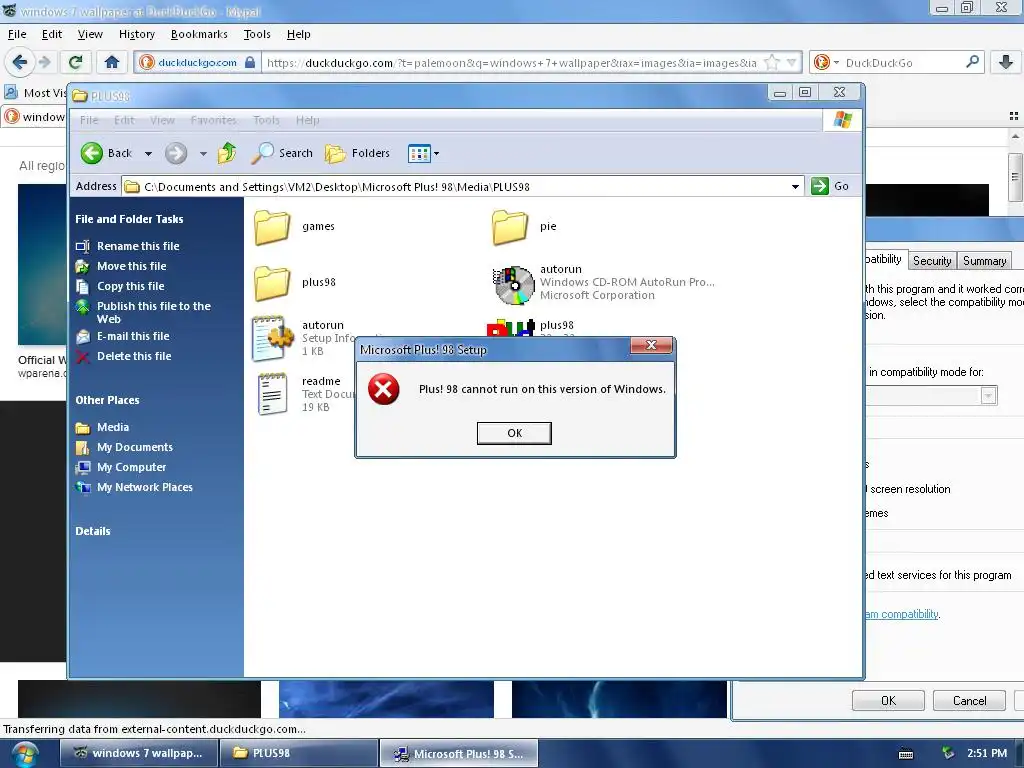Select the games folder

[x=295, y=227]
